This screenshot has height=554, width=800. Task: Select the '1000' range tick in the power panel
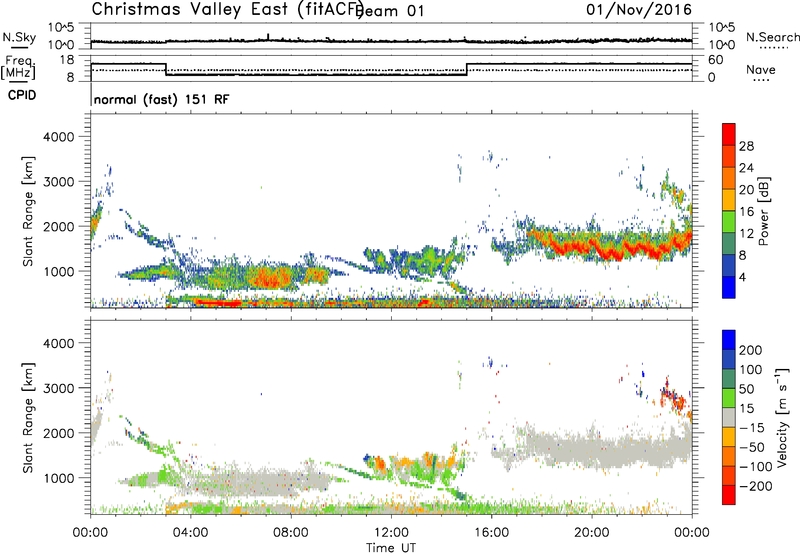(59, 271)
